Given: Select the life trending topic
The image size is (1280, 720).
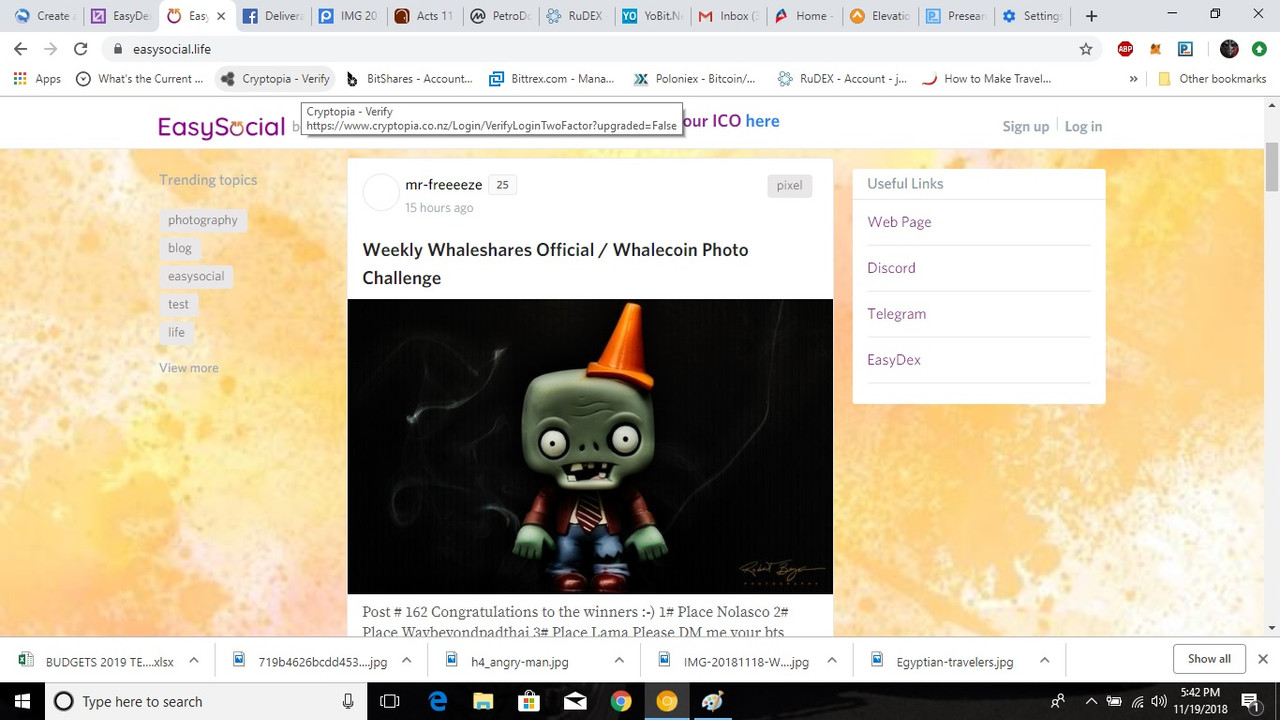Looking at the screenshot, I should [x=176, y=332].
